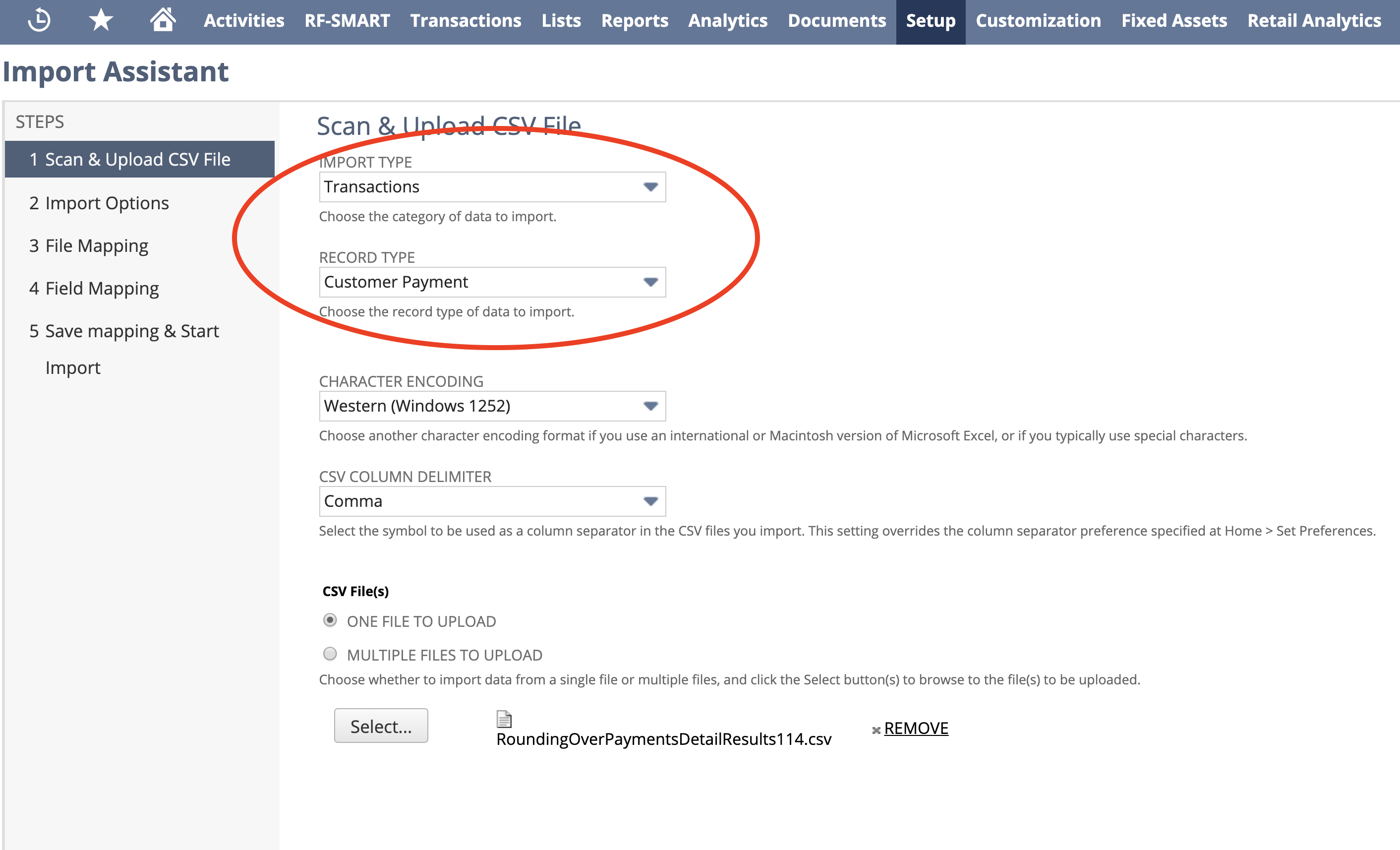The height and width of the screenshot is (850, 1400).
Task: Open the Recent Records clock icon
Action: pyautogui.click(x=39, y=20)
